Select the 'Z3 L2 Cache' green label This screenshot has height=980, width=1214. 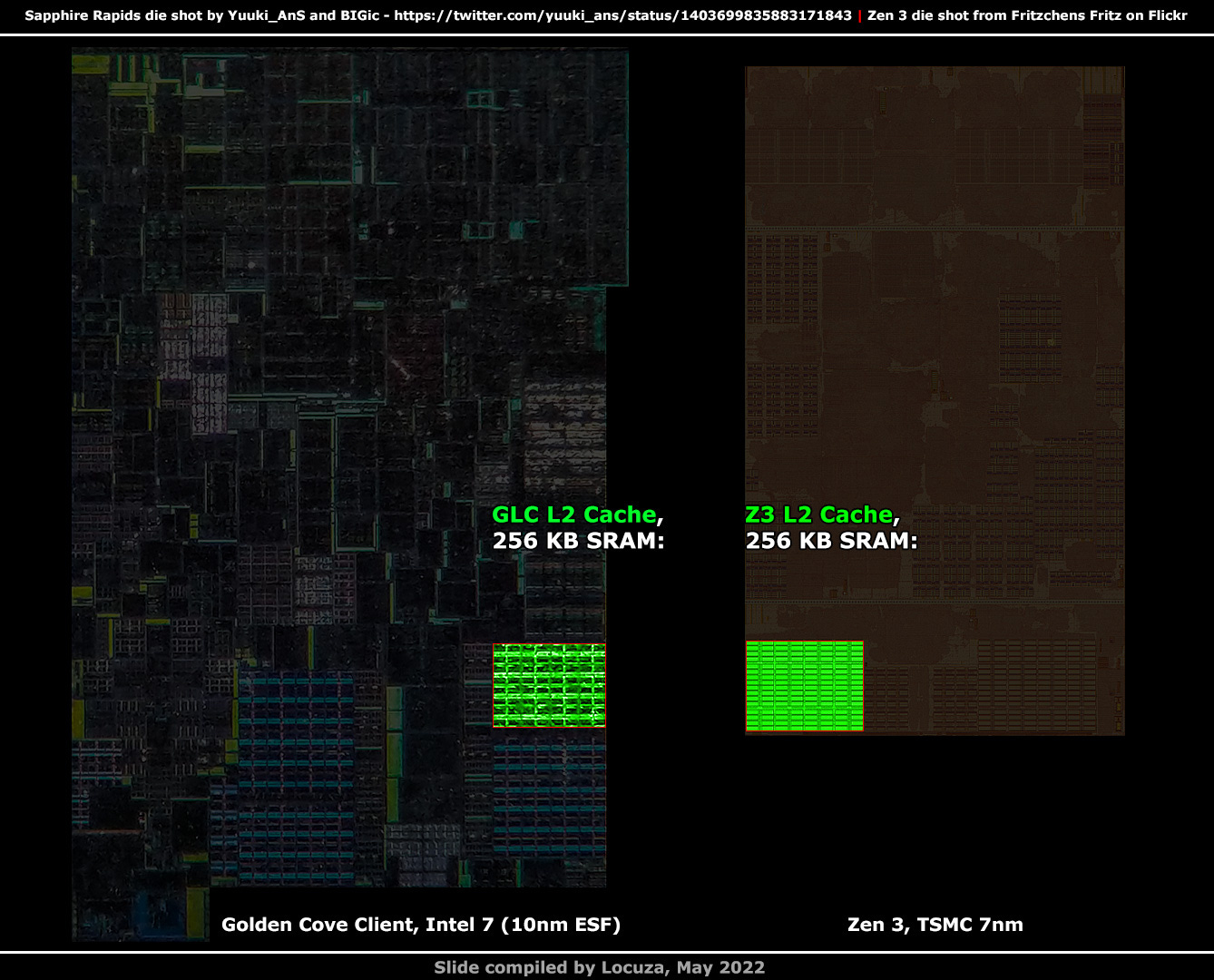click(819, 514)
